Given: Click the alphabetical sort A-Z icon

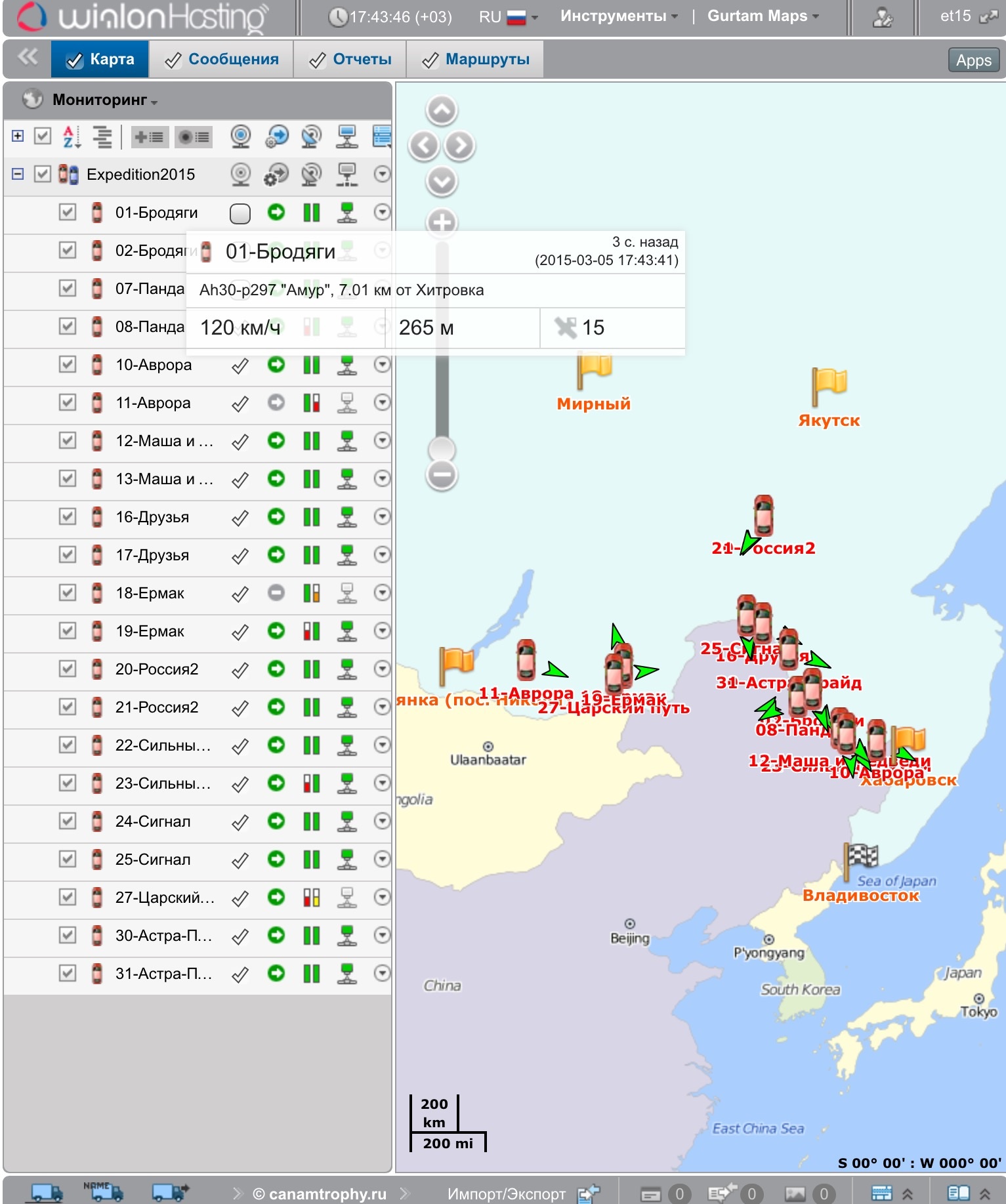Looking at the screenshot, I should [71, 136].
